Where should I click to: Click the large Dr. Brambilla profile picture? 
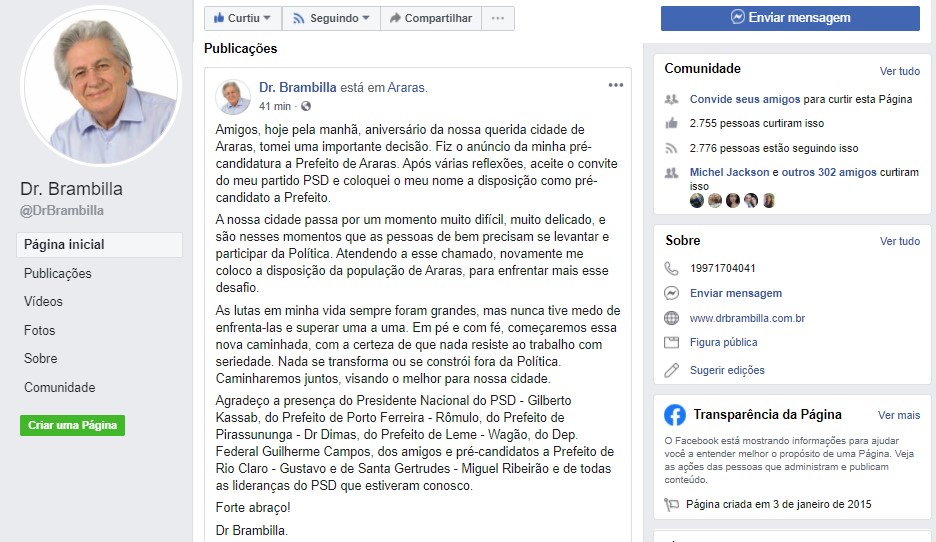click(x=100, y=87)
